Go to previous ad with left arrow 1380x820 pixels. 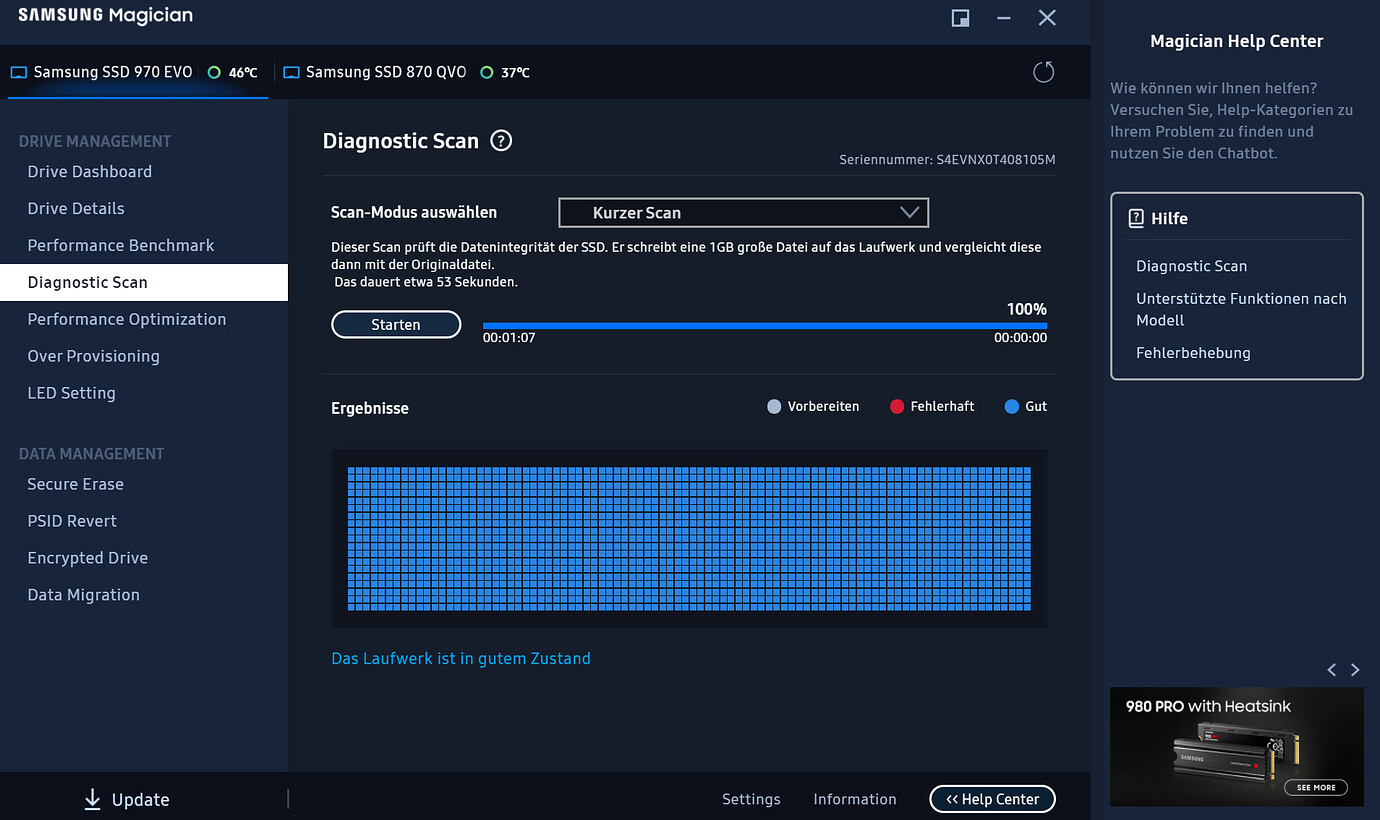tap(1331, 670)
